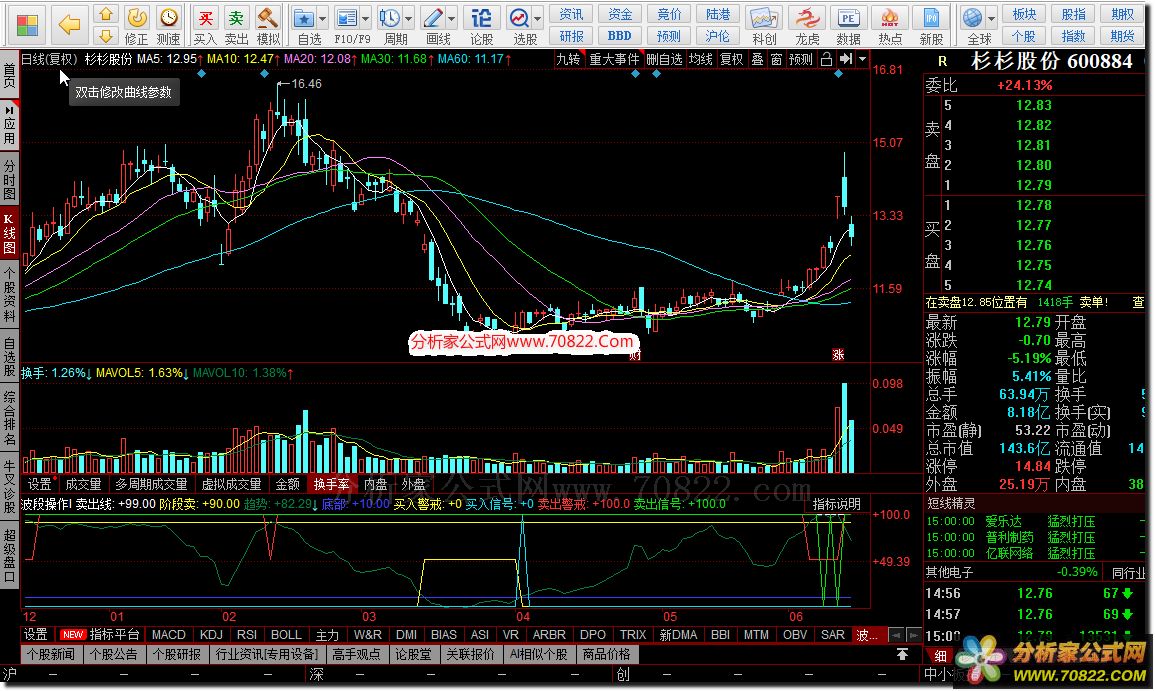Viewport: 1155px width, 691px height.
Task: Click the 买入 buy icon
Action: pyautogui.click(x=205, y=25)
